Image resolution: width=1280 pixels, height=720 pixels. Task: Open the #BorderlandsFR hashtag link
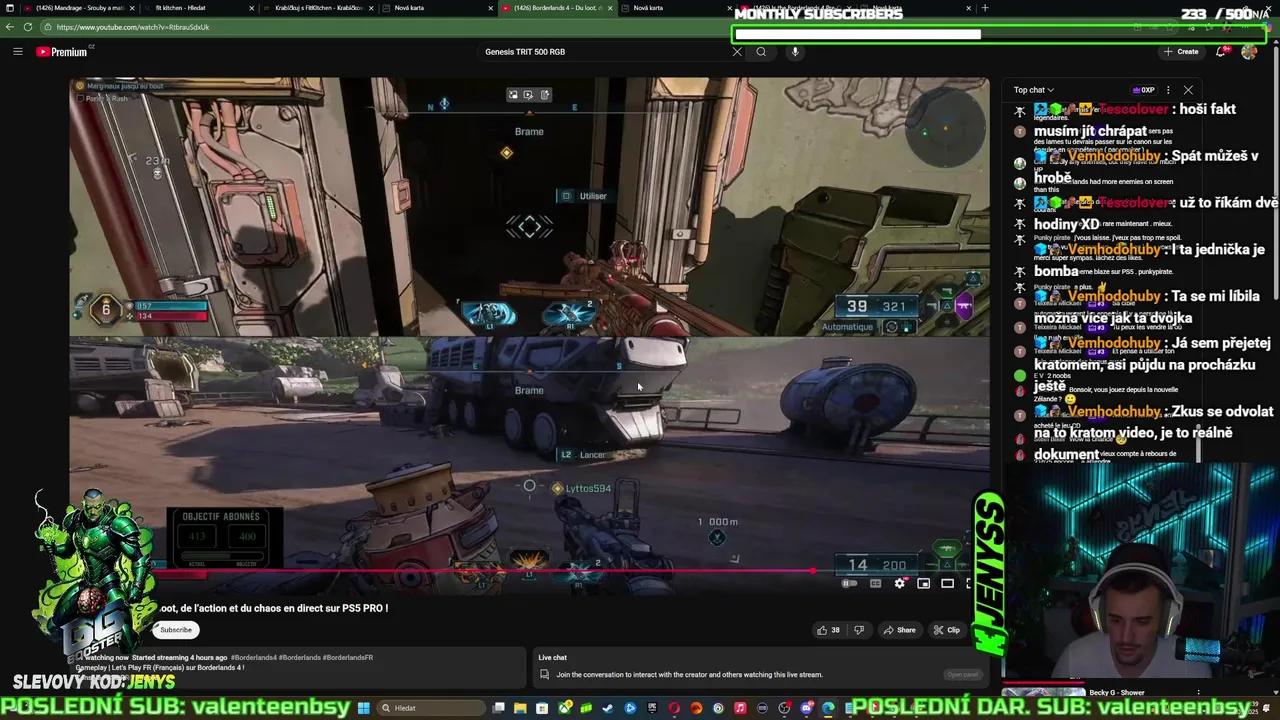348,658
